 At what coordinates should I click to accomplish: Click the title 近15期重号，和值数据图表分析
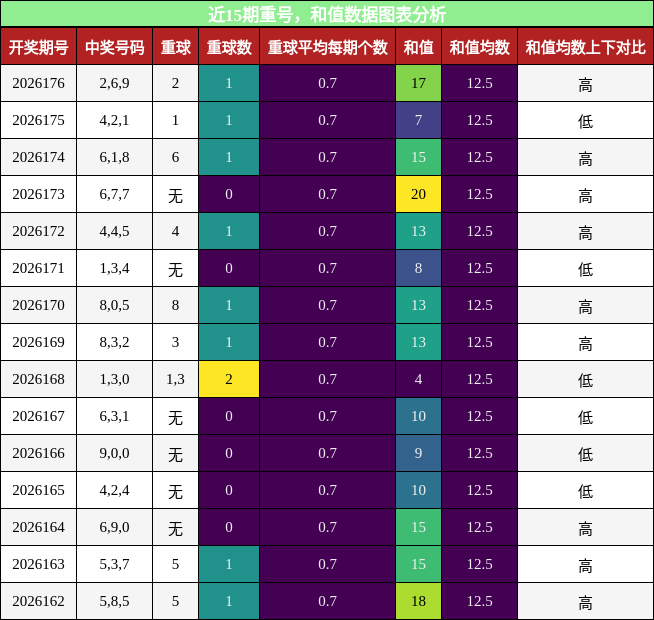327,14
